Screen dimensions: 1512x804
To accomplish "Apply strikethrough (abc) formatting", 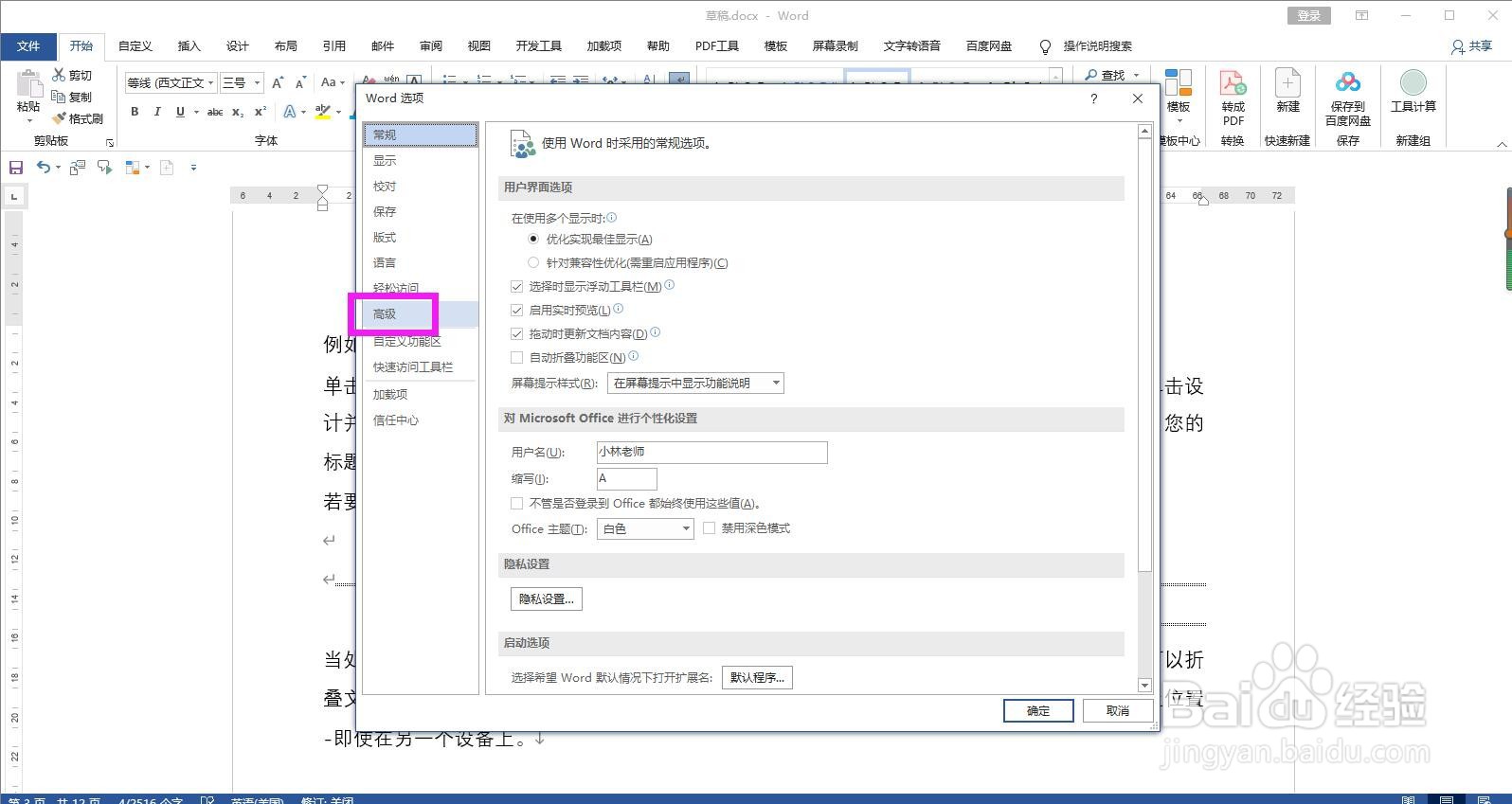I will (x=215, y=112).
